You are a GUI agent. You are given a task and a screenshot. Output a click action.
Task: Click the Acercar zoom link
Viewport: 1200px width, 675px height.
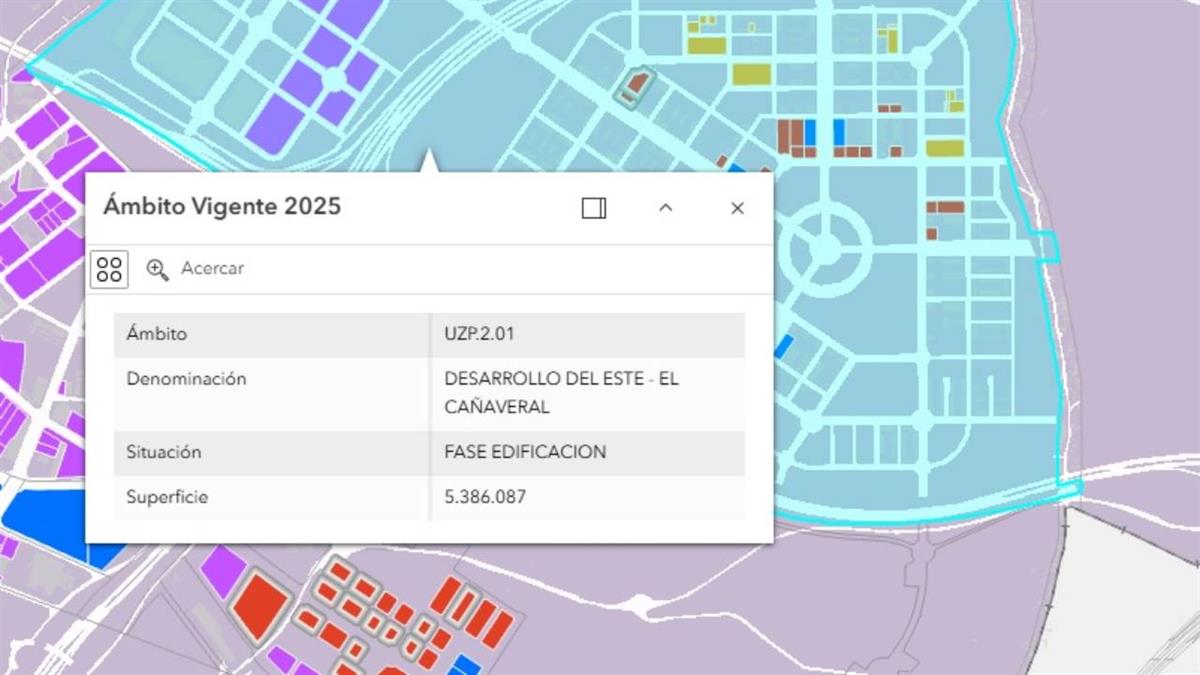210,269
